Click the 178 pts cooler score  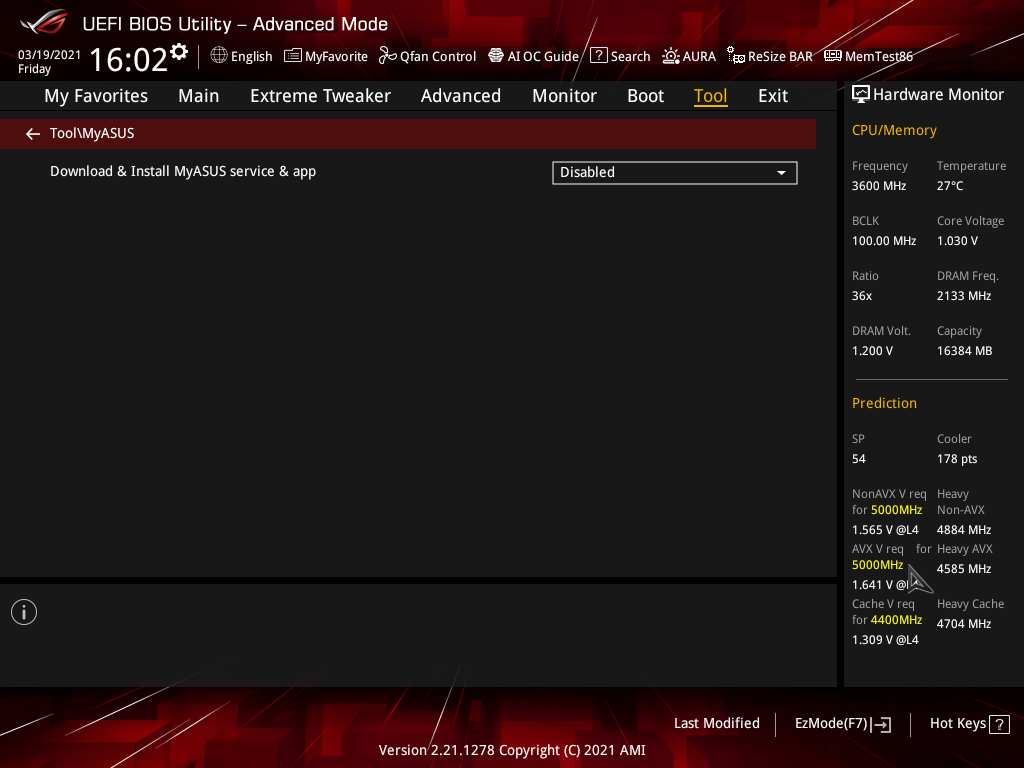(x=957, y=459)
